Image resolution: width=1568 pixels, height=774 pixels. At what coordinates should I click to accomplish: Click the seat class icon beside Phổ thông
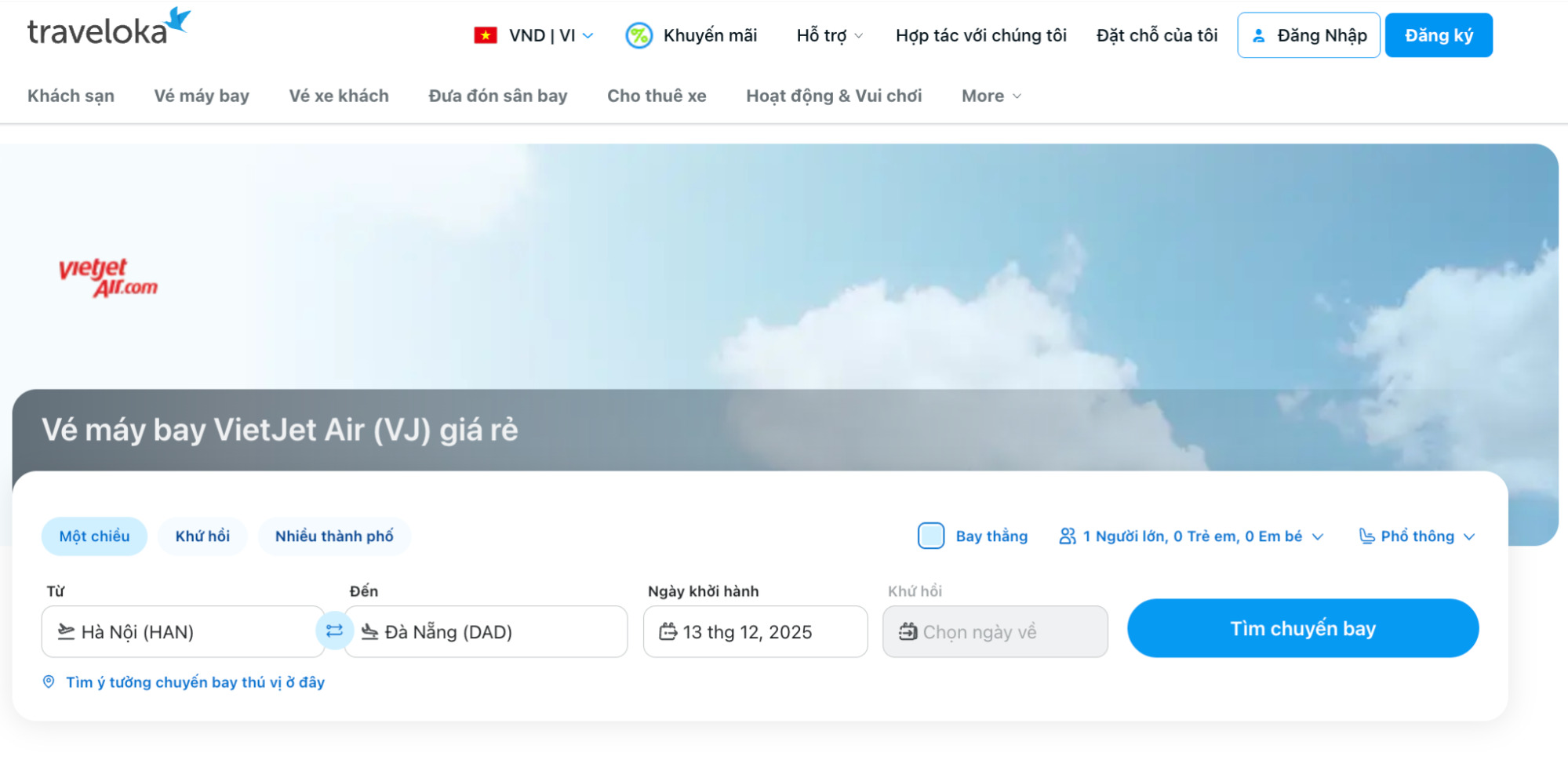coord(1366,536)
